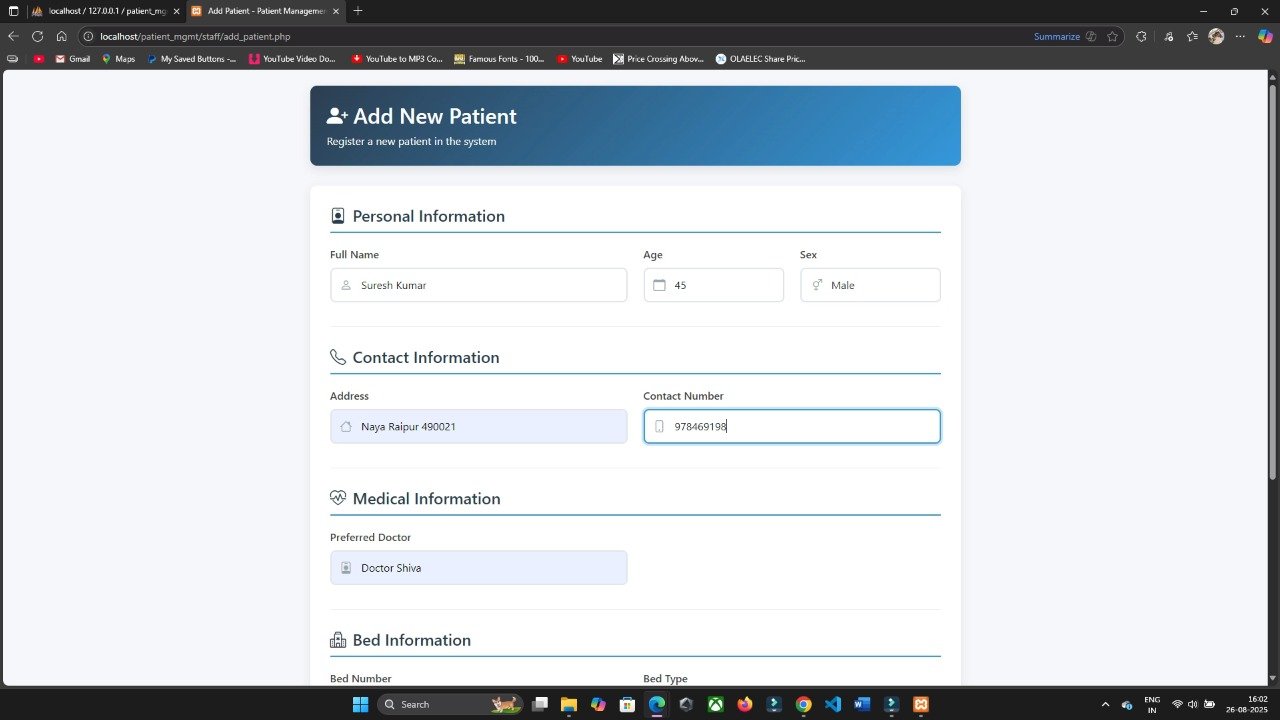
Task: Open the Maps bookmark
Action: coord(118,59)
